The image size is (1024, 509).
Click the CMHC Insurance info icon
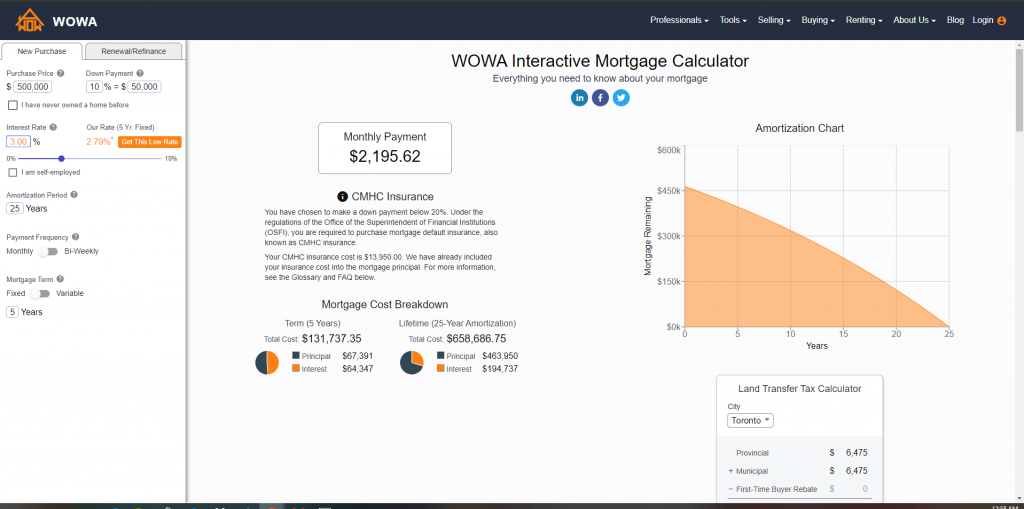tap(342, 196)
